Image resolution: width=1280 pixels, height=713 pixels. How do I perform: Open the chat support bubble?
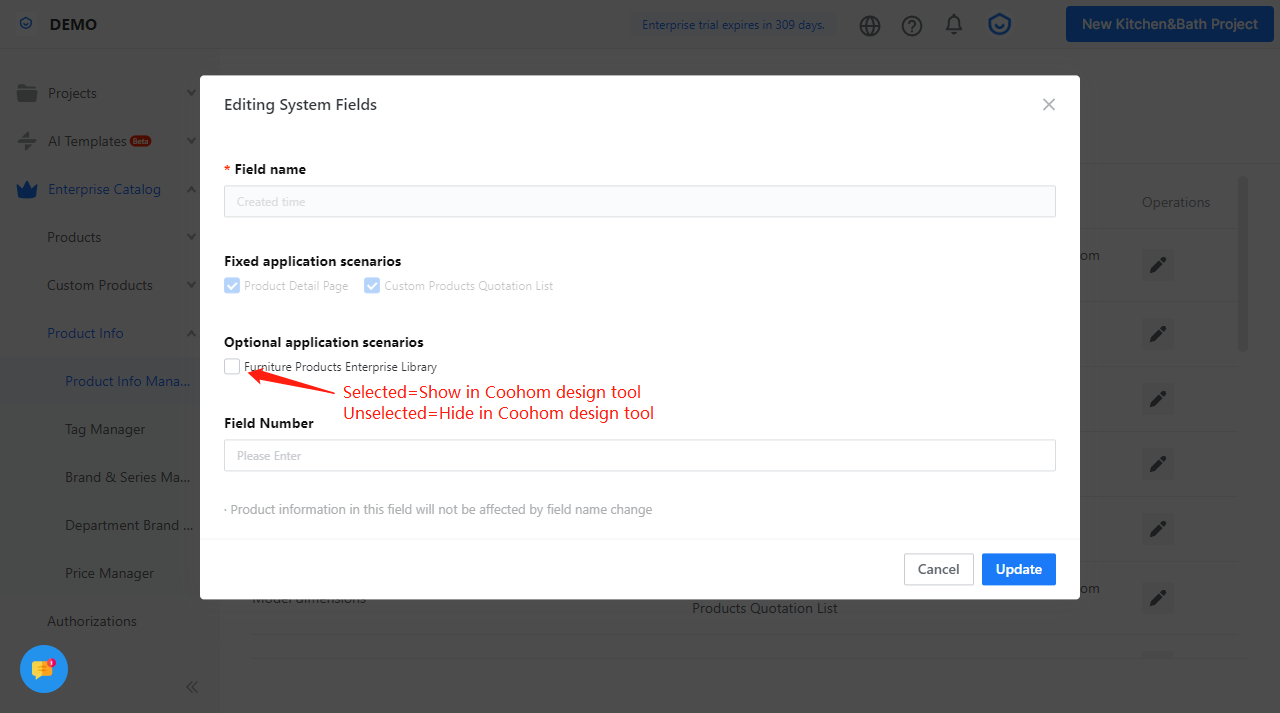(44, 669)
